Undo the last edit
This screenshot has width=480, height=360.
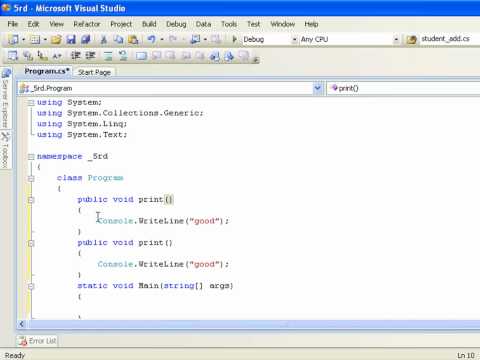pos(152,39)
